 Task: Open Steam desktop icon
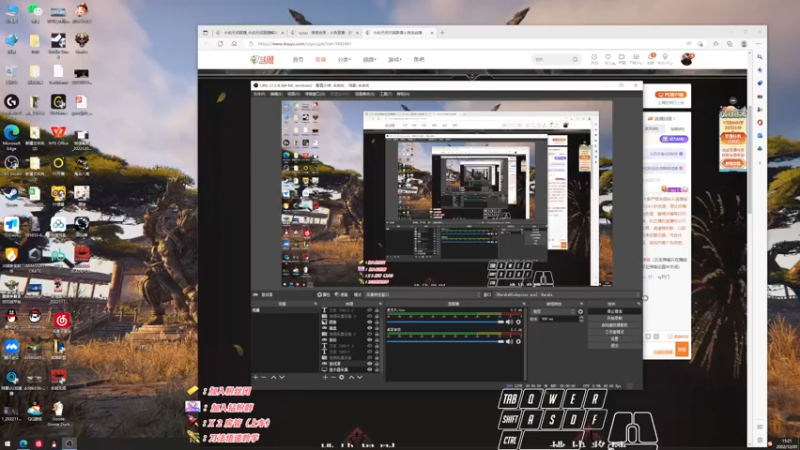pos(11,196)
